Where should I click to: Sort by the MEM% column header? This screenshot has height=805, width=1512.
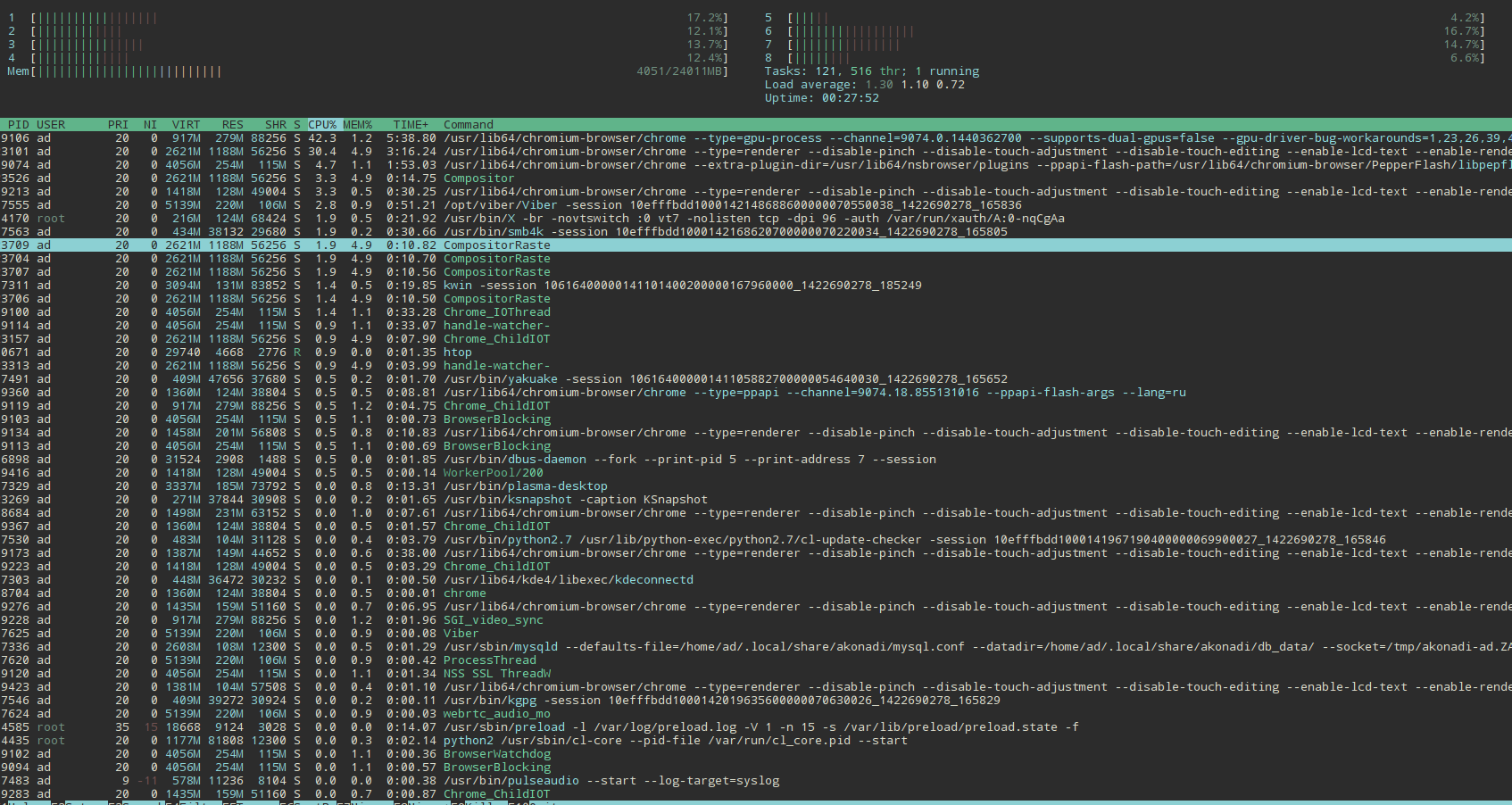358,125
